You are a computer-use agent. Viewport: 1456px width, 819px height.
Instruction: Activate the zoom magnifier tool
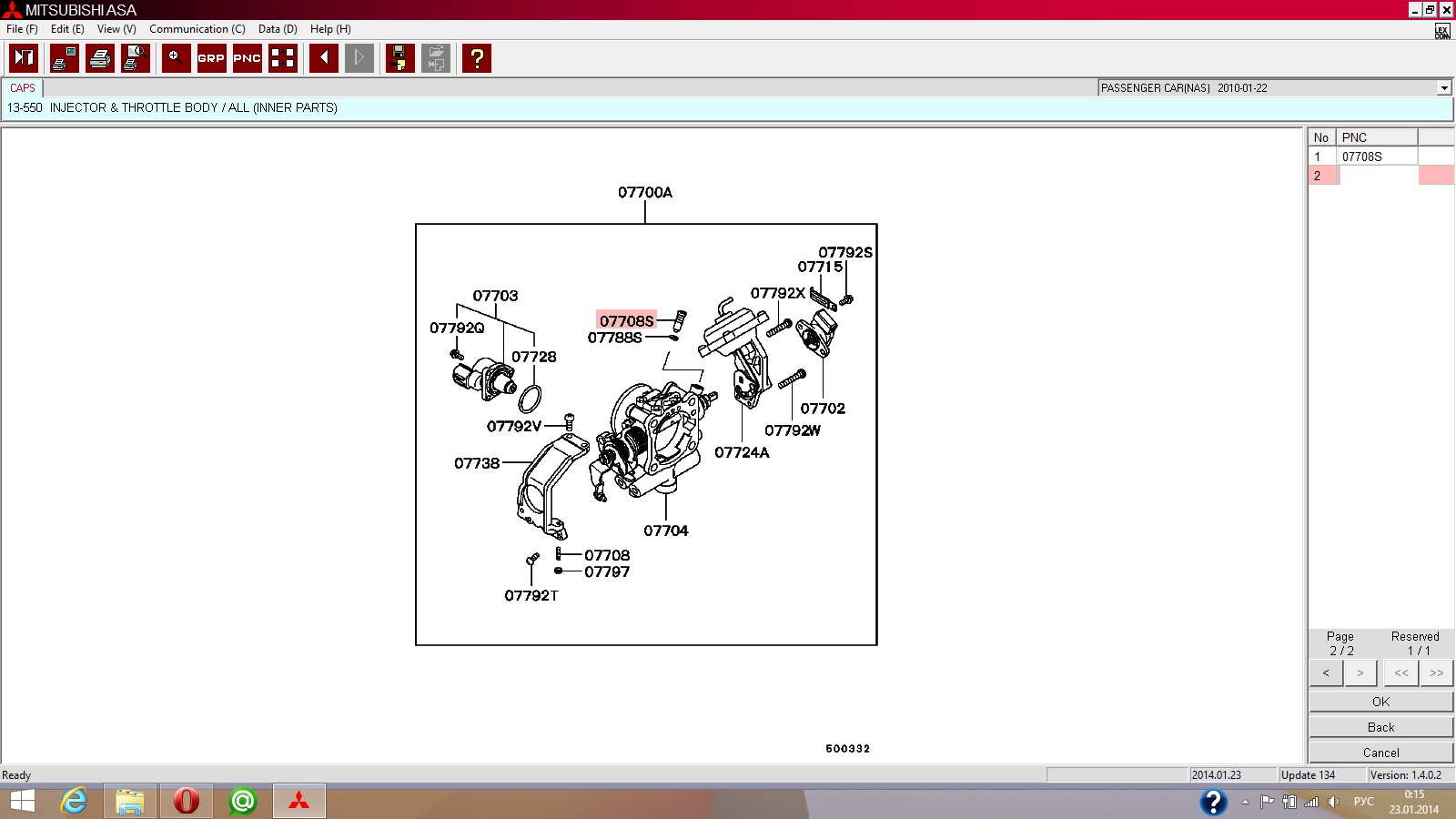coord(176,58)
